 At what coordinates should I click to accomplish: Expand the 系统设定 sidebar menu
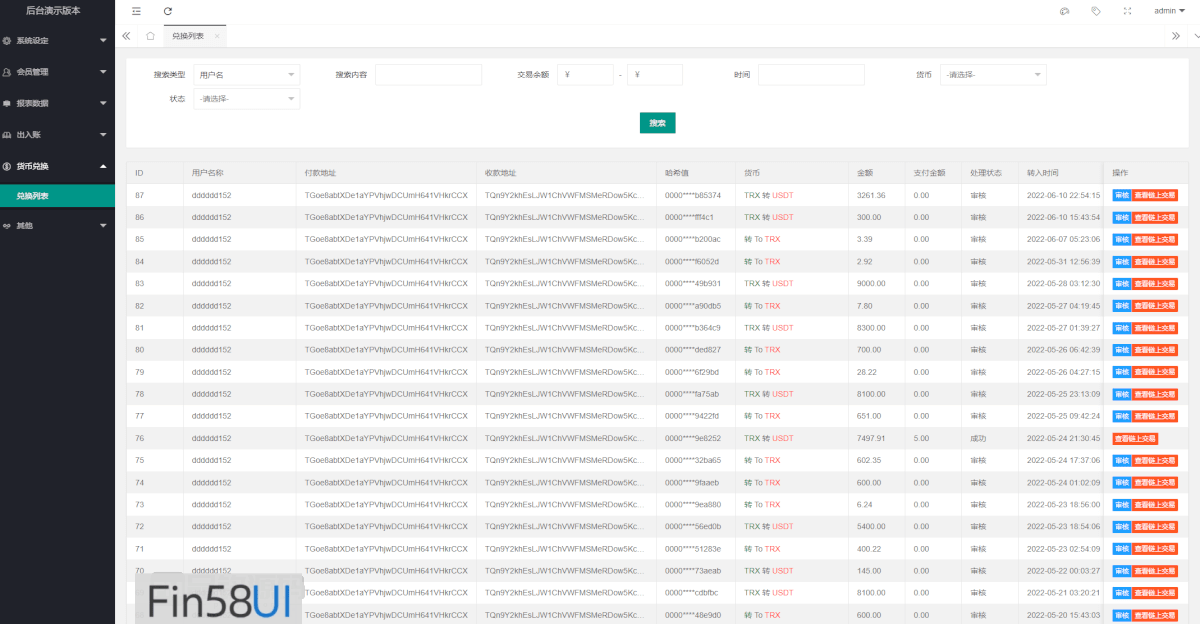56,41
